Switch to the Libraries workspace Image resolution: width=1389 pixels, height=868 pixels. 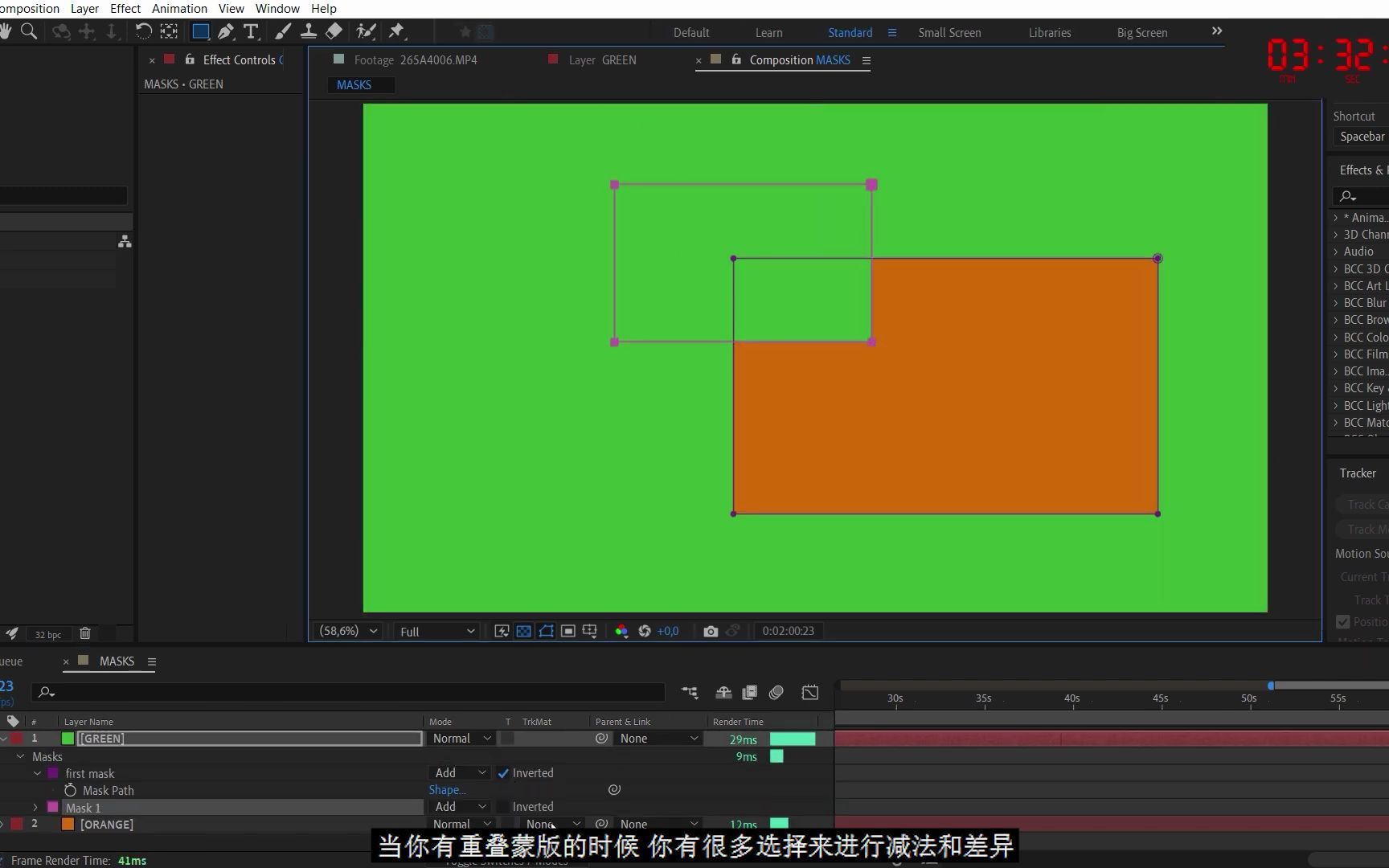(1050, 33)
